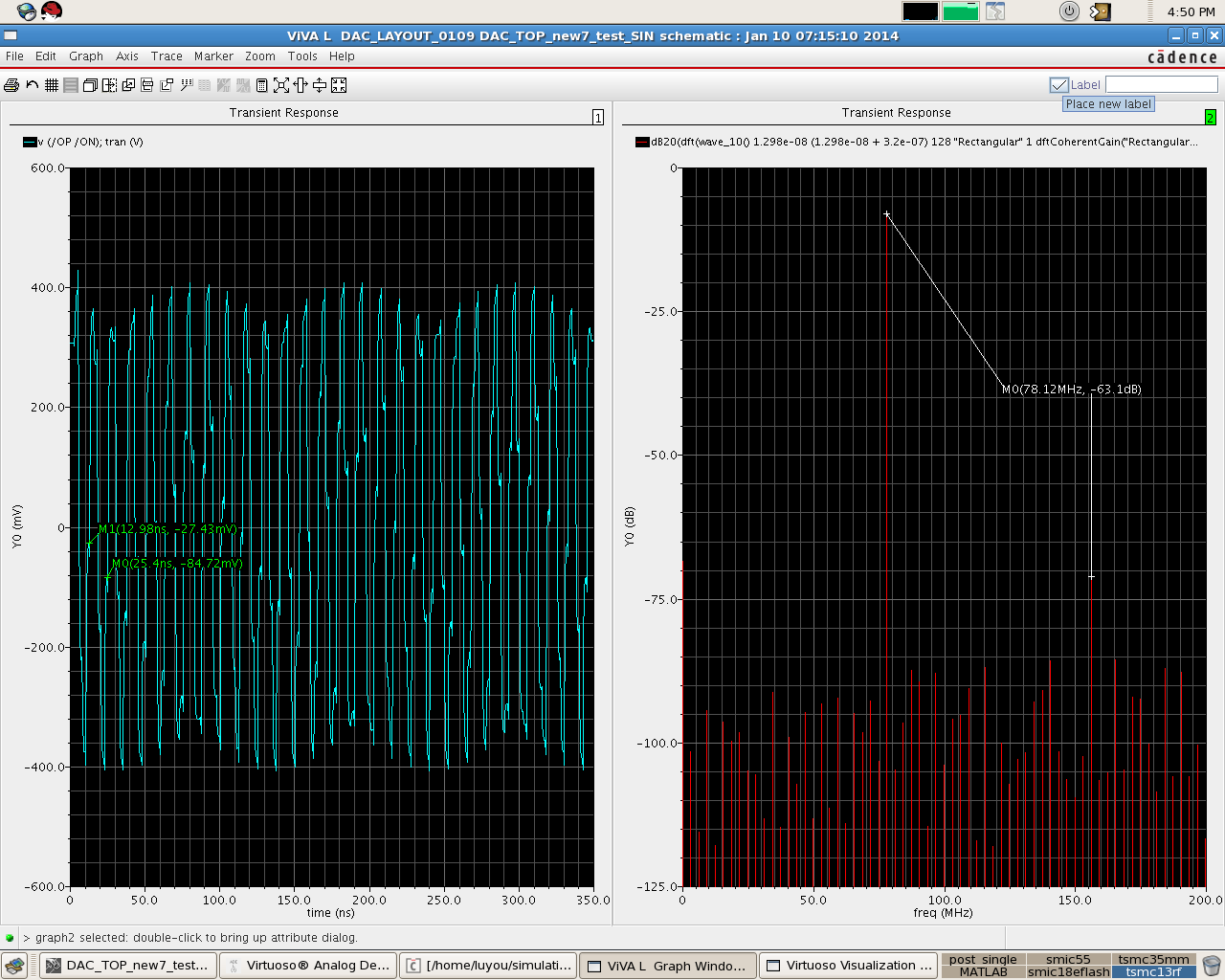Select green subwindow number 2 indicator
1225x980 pixels.
pyautogui.click(x=1210, y=117)
